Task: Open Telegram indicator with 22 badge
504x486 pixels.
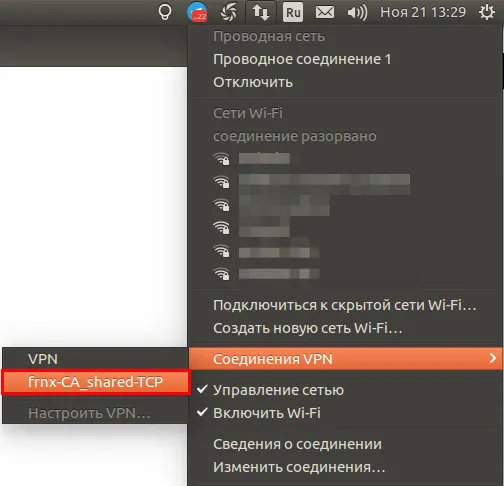Action: (x=197, y=12)
